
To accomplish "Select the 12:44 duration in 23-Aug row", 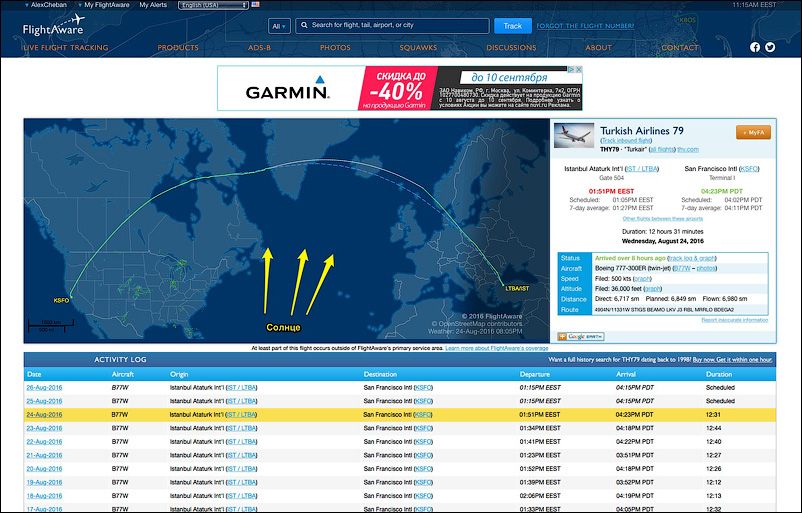I will click(x=714, y=428).
